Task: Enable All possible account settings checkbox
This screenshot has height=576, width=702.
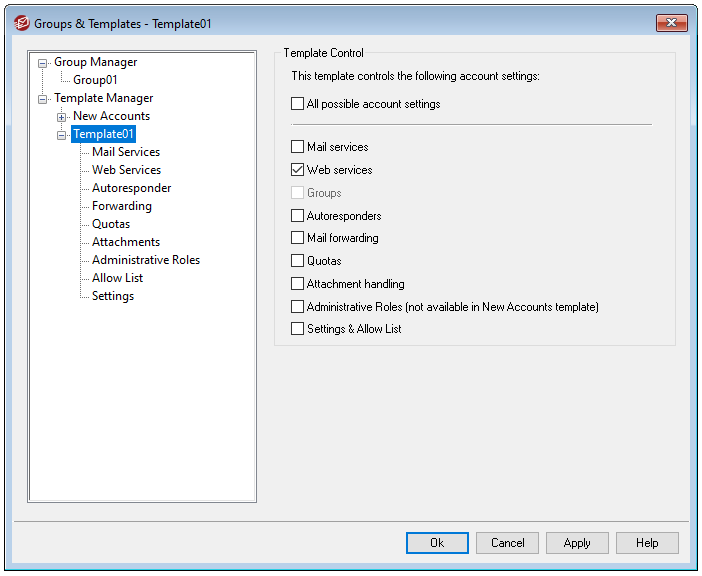Action: point(297,104)
